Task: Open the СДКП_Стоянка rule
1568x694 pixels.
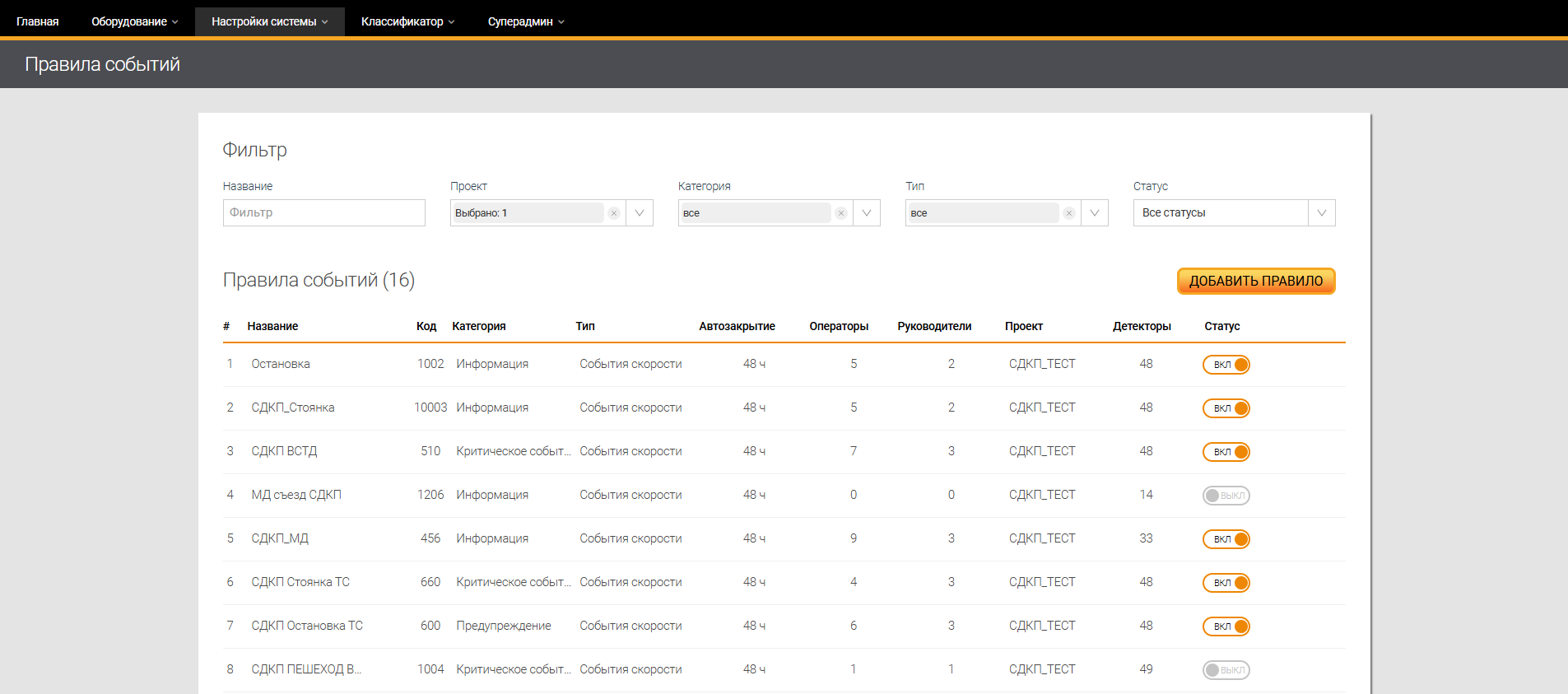Action: pyautogui.click(x=293, y=408)
